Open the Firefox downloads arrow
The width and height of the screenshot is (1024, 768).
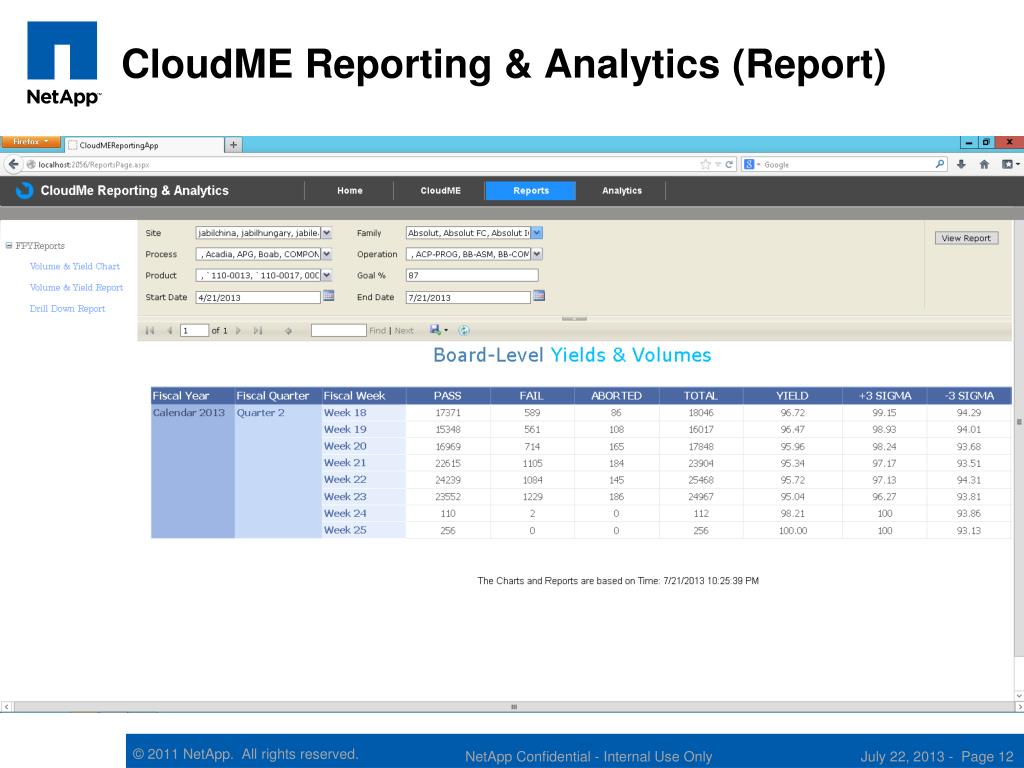[x=961, y=165]
